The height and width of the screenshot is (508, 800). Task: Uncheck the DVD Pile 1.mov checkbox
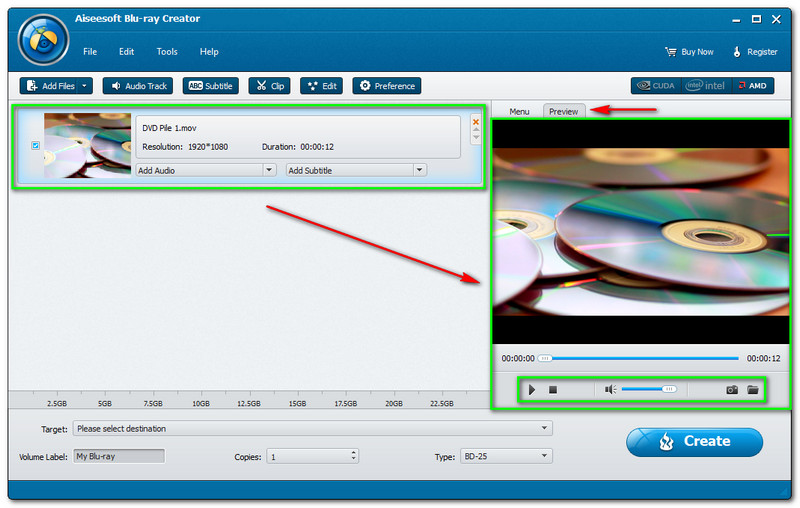click(x=35, y=145)
